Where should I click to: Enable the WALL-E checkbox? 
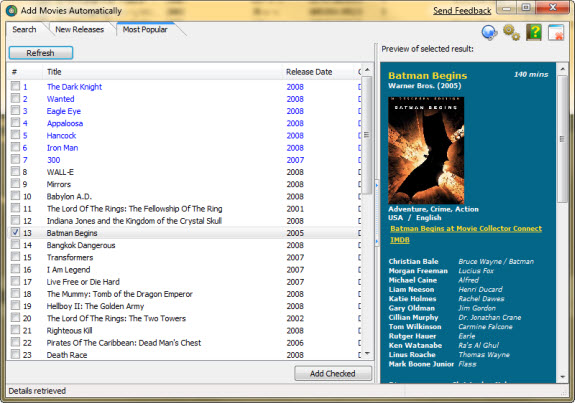click(15, 171)
